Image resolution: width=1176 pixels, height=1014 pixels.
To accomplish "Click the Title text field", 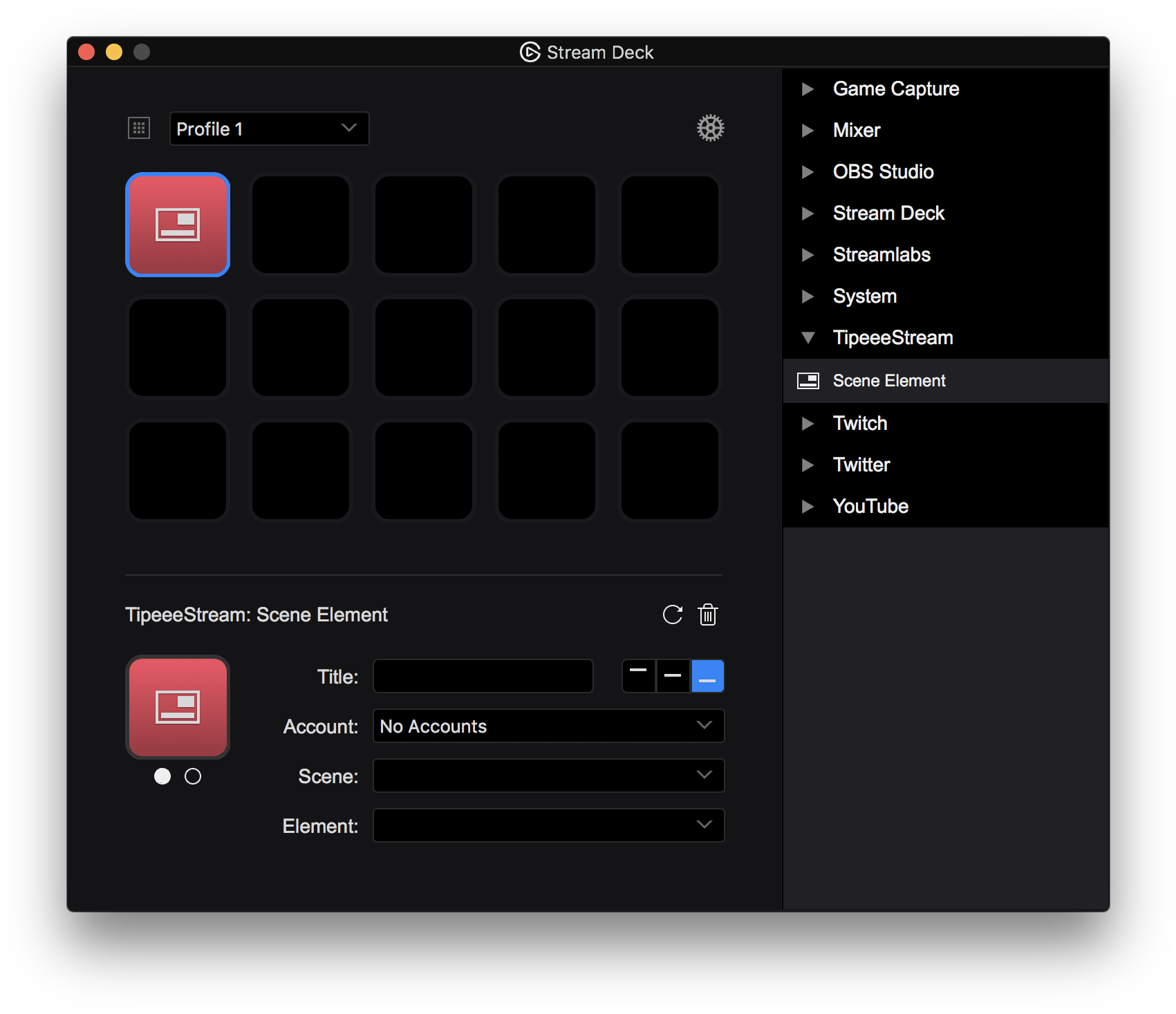I will click(x=483, y=676).
